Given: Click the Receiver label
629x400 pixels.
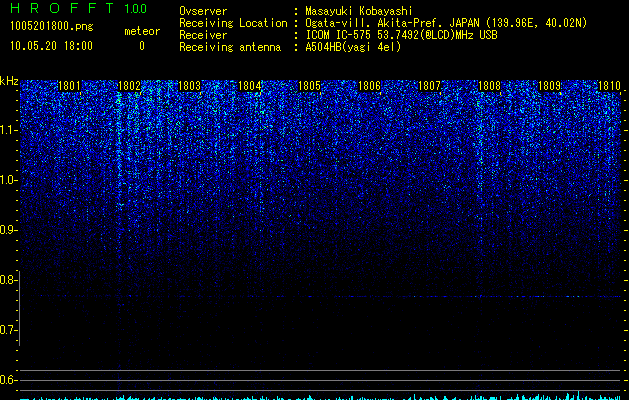Looking at the screenshot, I should tap(203, 35).
